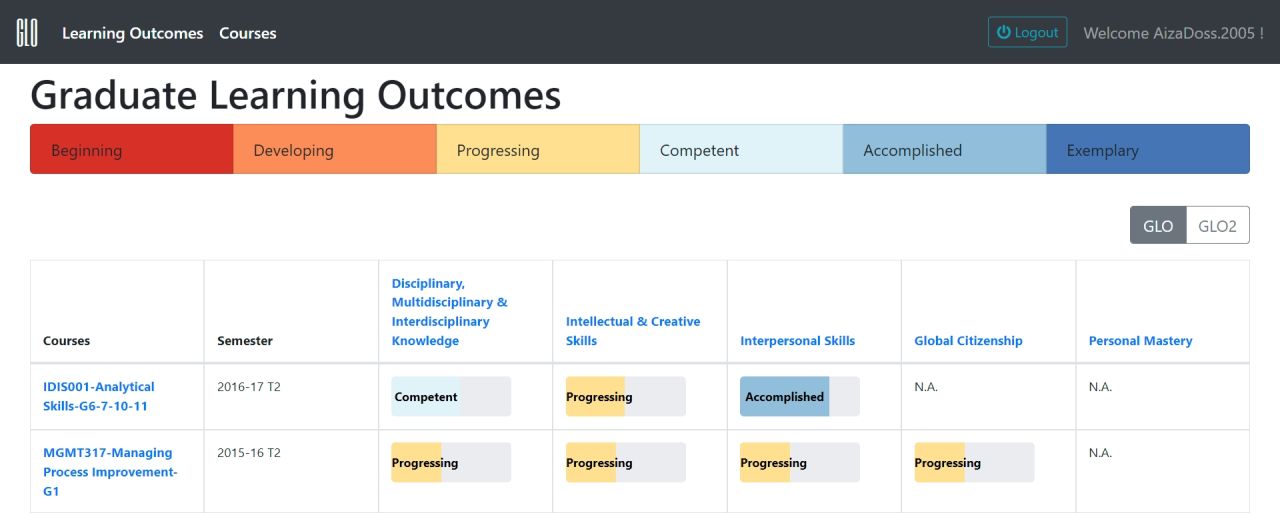Image resolution: width=1280 pixels, height=515 pixels.
Task: Open MGMT317-Managing Process Improvement course link
Action: (x=110, y=472)
